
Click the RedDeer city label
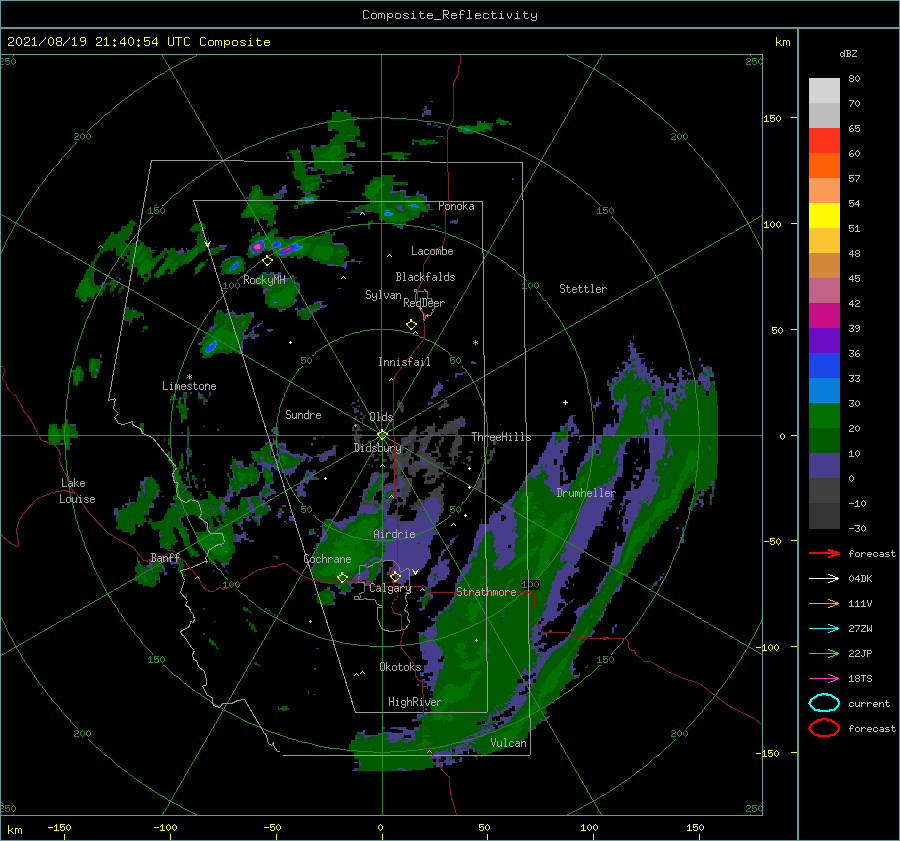(424, 303)
